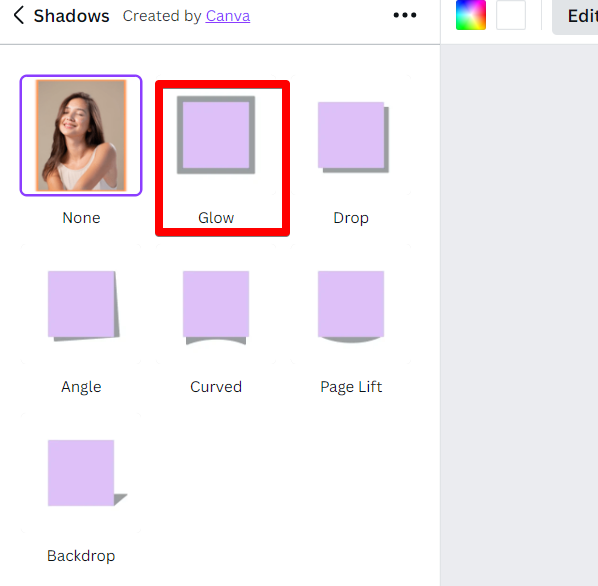598x586 pixels.
Task: Open the rainbow color picker swatch
Action: tap(471, 15)
